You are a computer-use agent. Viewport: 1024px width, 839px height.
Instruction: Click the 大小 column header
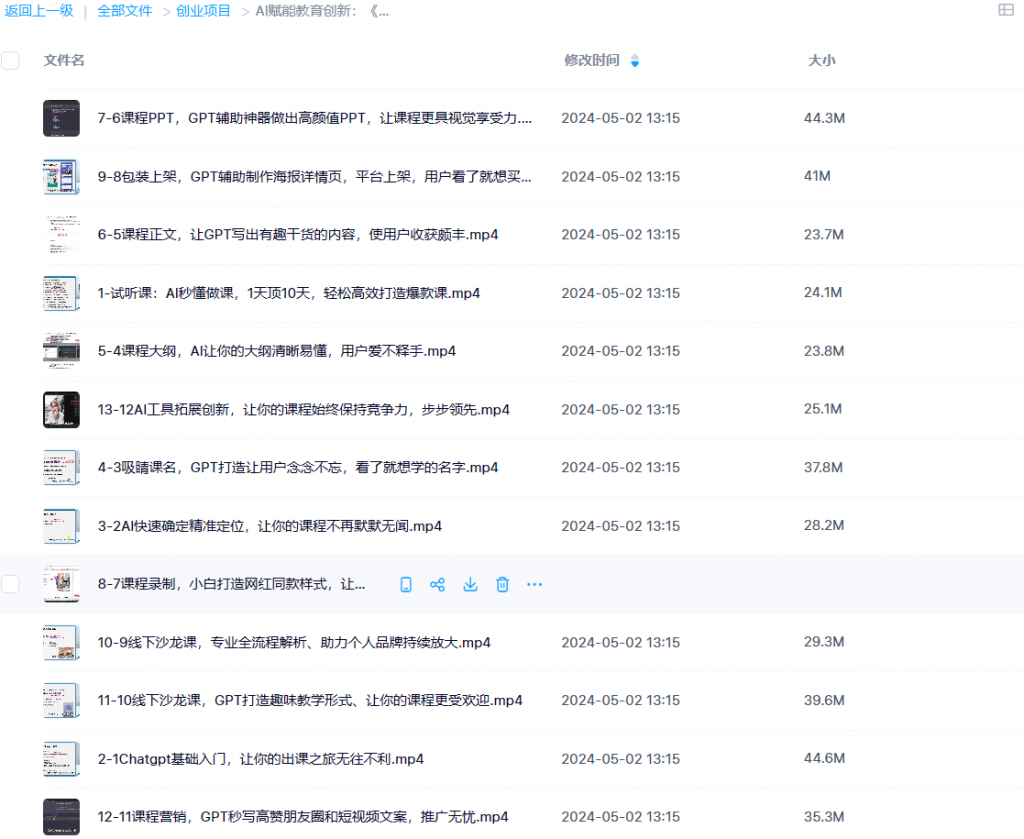pyautogui.click(x=822, y=60)
